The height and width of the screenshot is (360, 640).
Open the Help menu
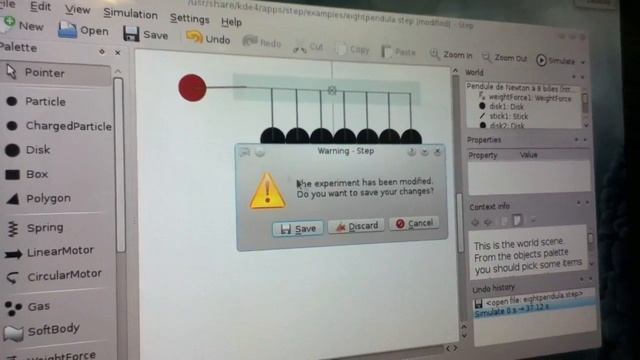pos(231,22)
